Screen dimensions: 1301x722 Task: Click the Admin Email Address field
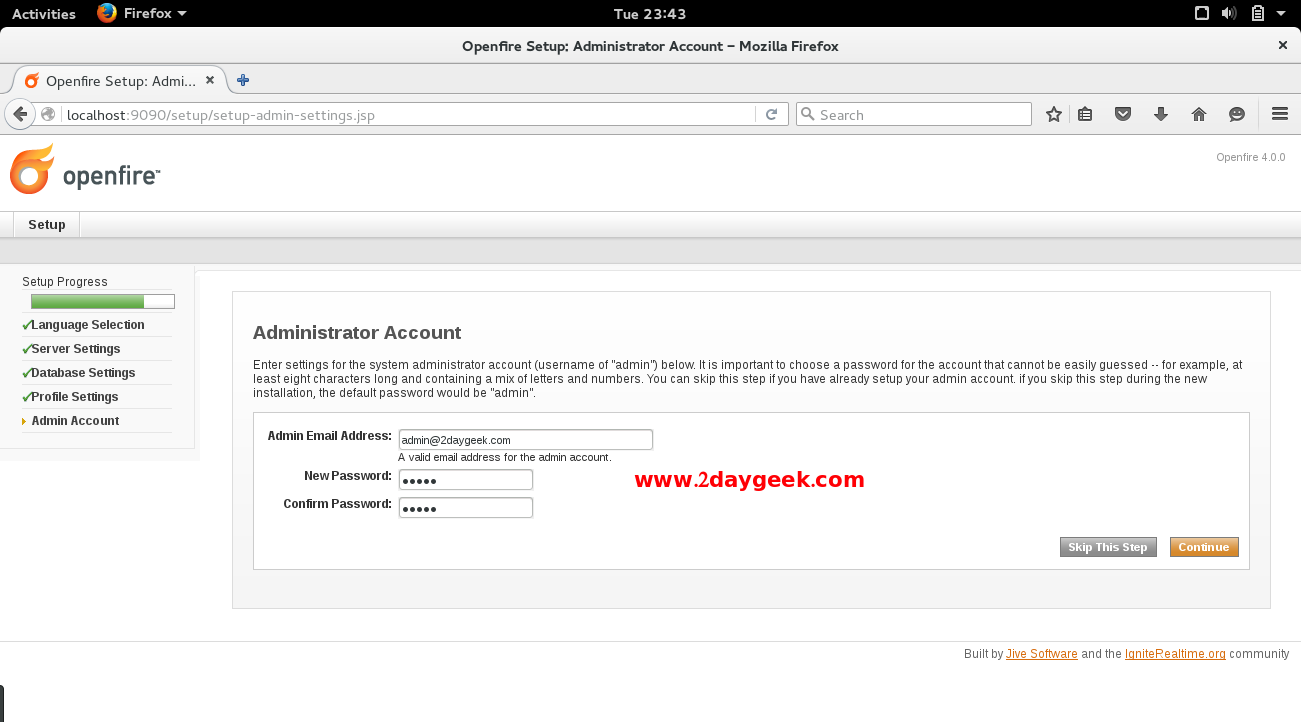pos(525,439)
